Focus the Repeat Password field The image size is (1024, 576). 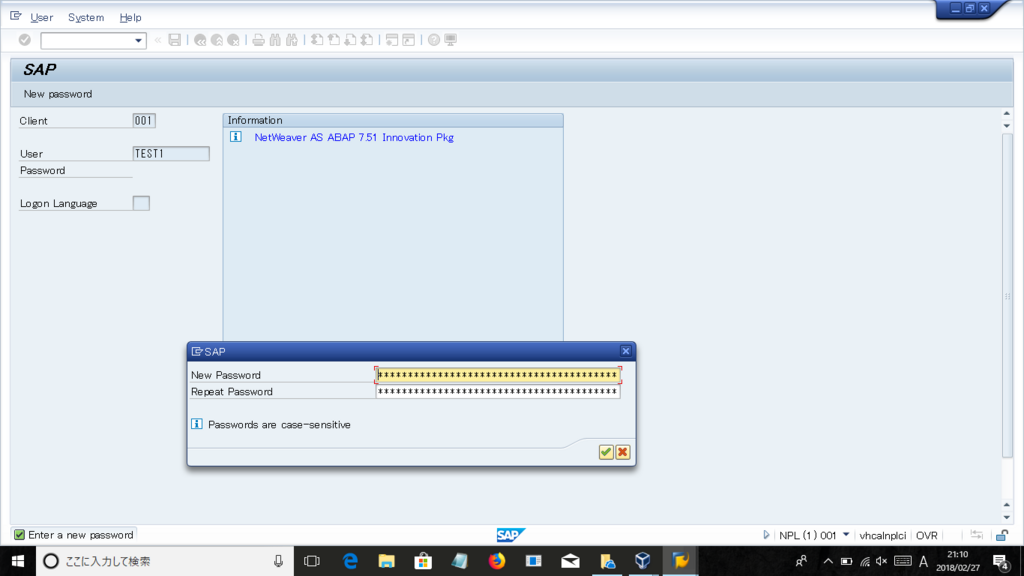point(498,392)
